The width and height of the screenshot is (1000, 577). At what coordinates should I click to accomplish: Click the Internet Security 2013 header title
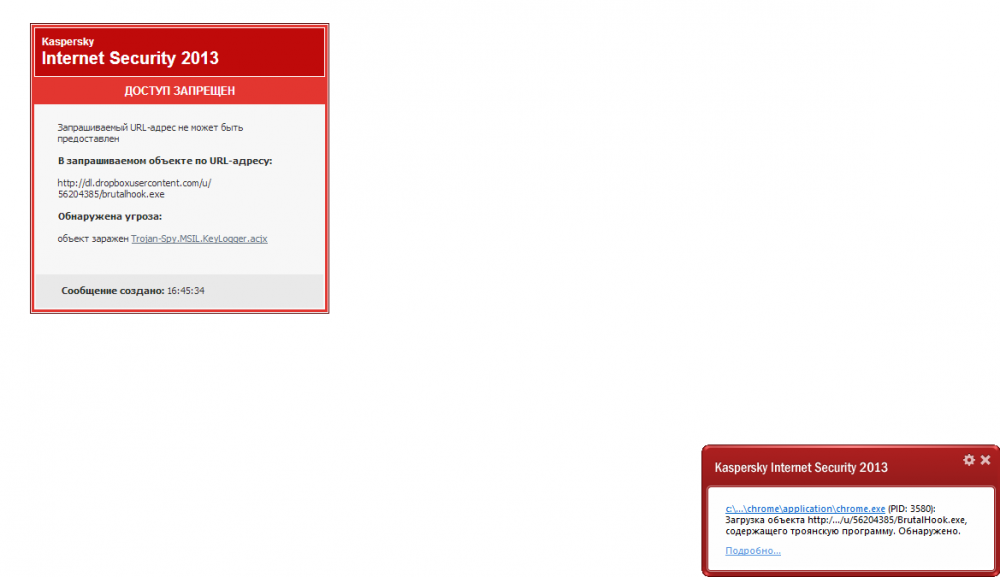click(x=130, y=58)
